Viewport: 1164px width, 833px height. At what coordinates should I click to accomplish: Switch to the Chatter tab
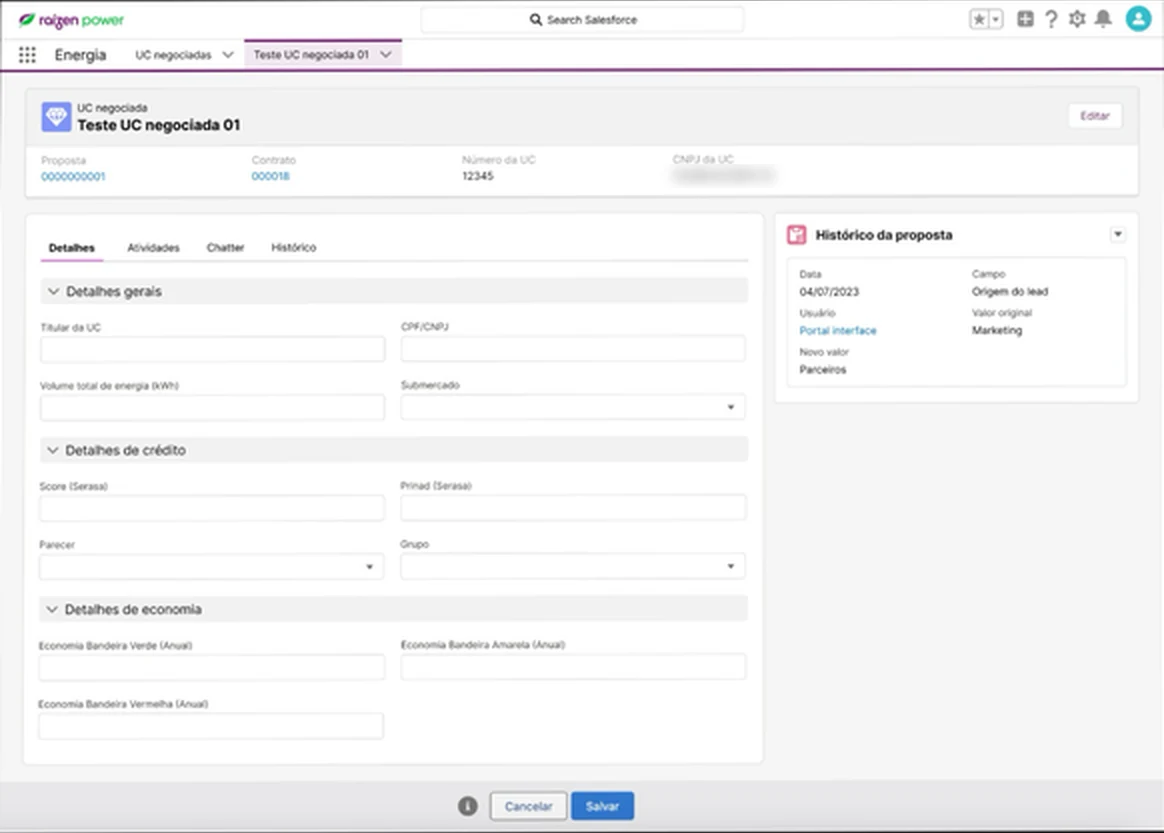225,248
